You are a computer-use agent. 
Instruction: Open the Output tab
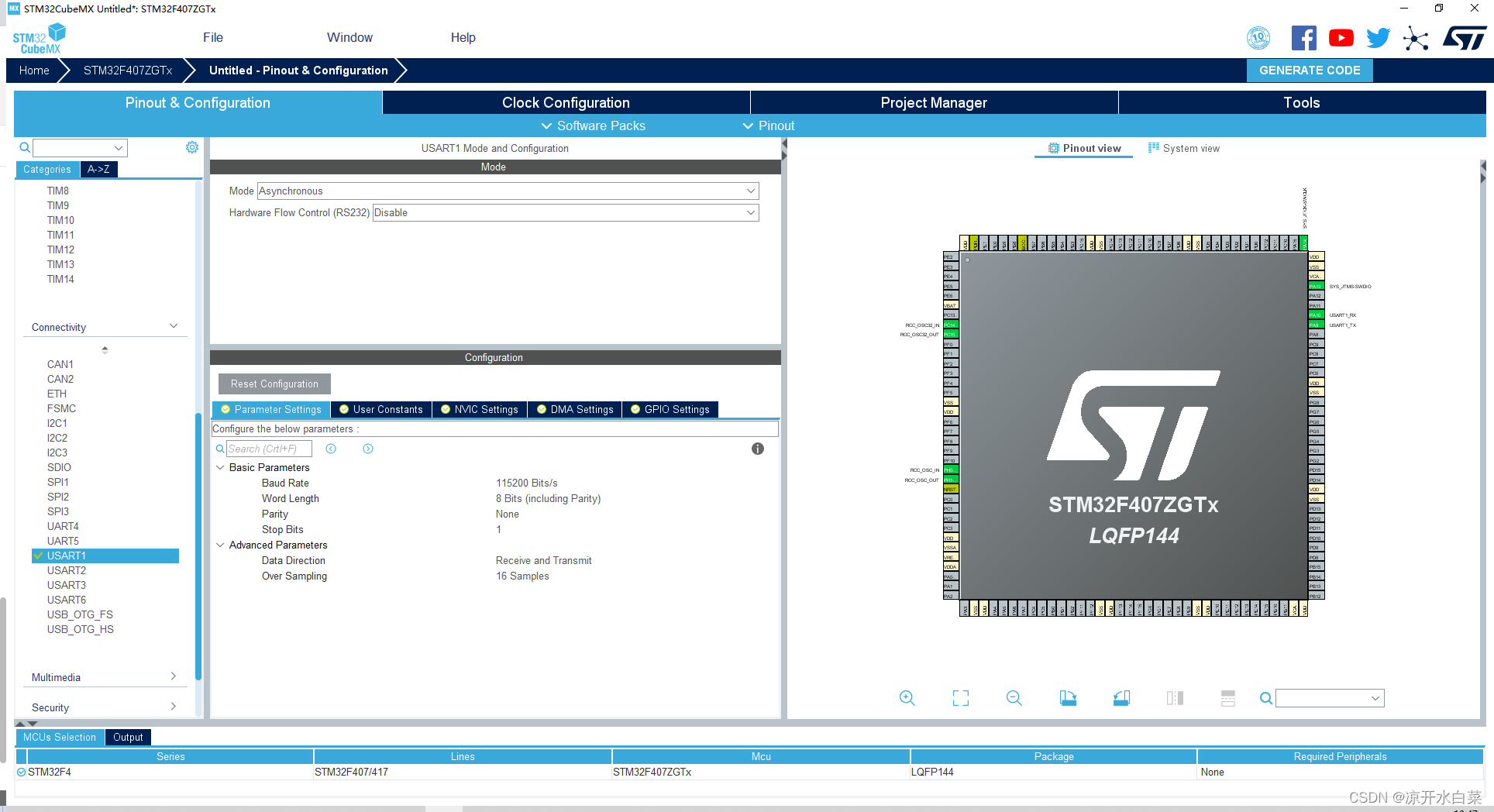(x=128, y=737)
